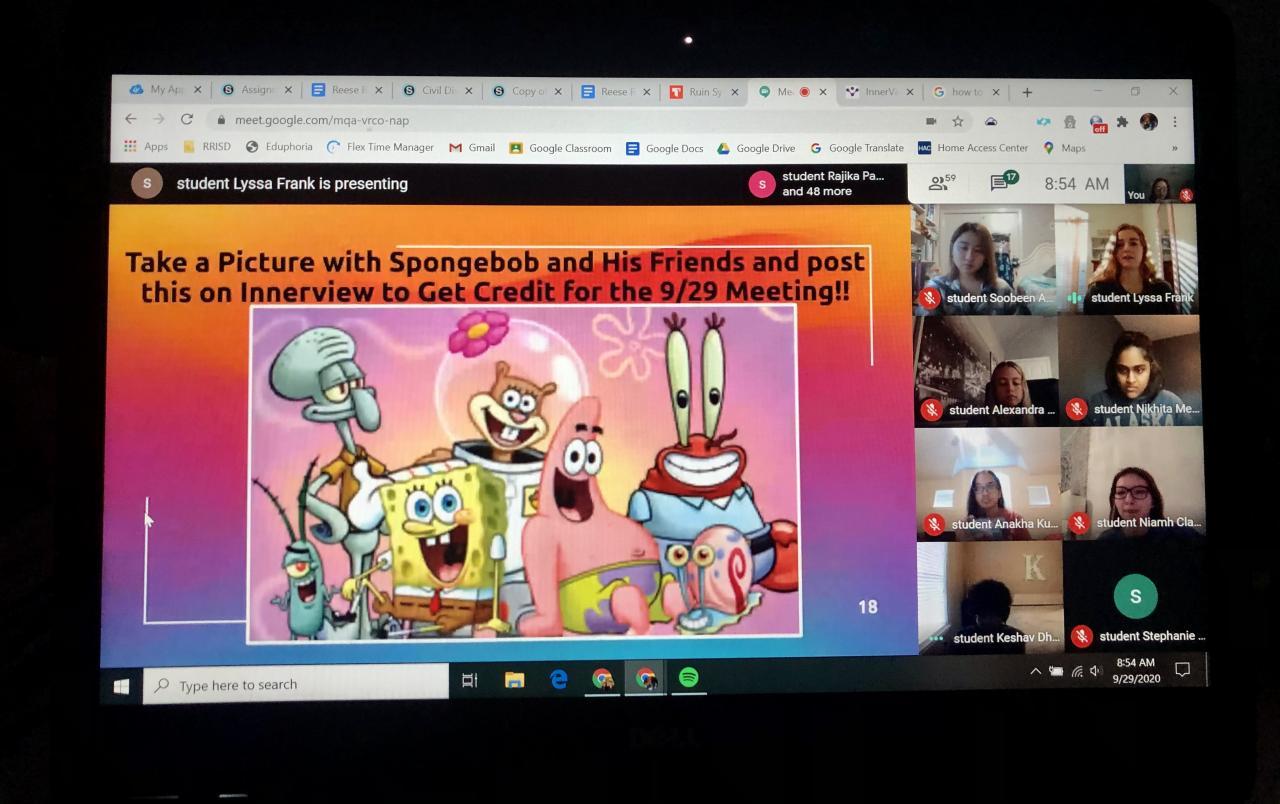Close the My Apps tab
This screenshot has width=1280, height=804.
click(197, 90)
